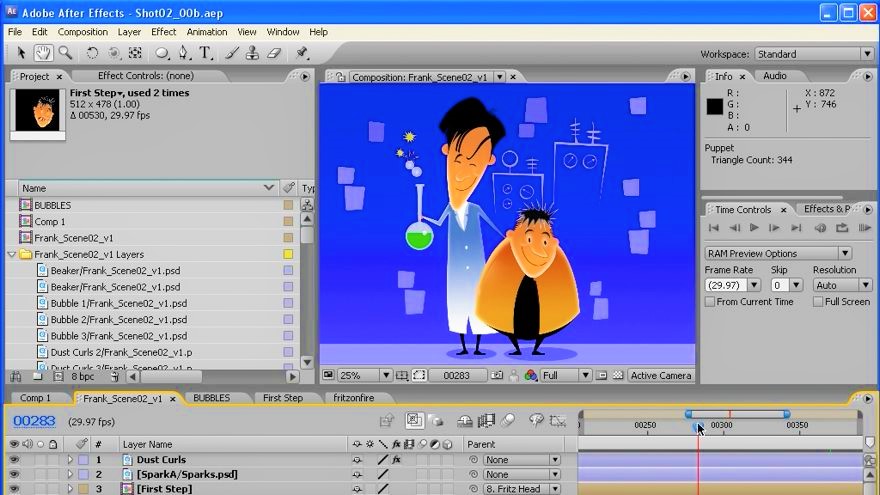The height and width of the screenshot is (495, 880).
Task: Enable From Current Time checkbox
Action: 710,302
